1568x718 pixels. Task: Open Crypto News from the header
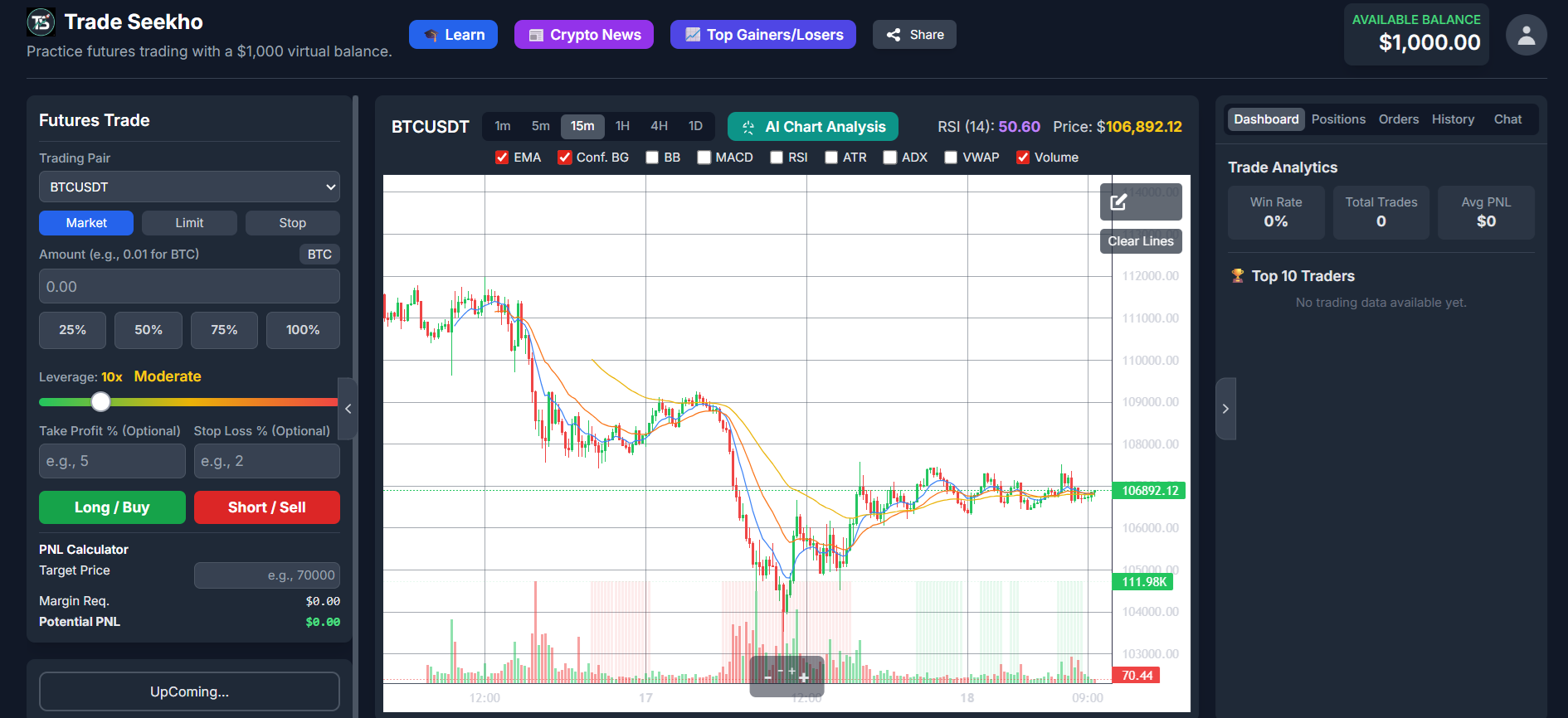pyautogui.click(x=583, y=35)
